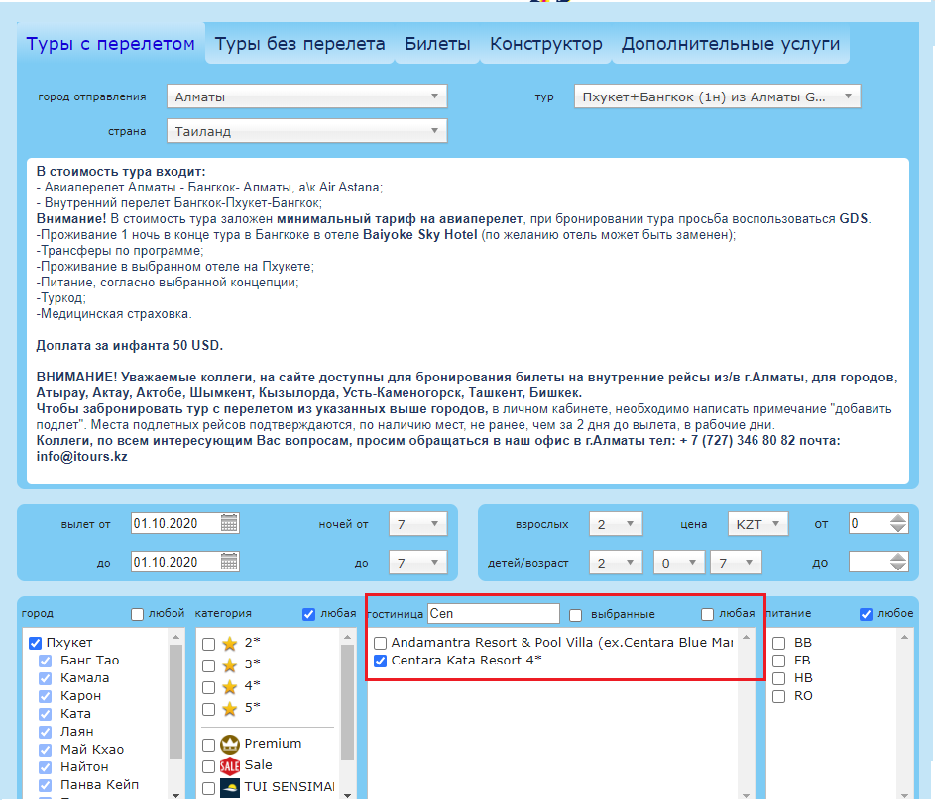Expand the 'город отправления' Алматы dropdown
937x800 pixels.
click(x=307, y=97)
